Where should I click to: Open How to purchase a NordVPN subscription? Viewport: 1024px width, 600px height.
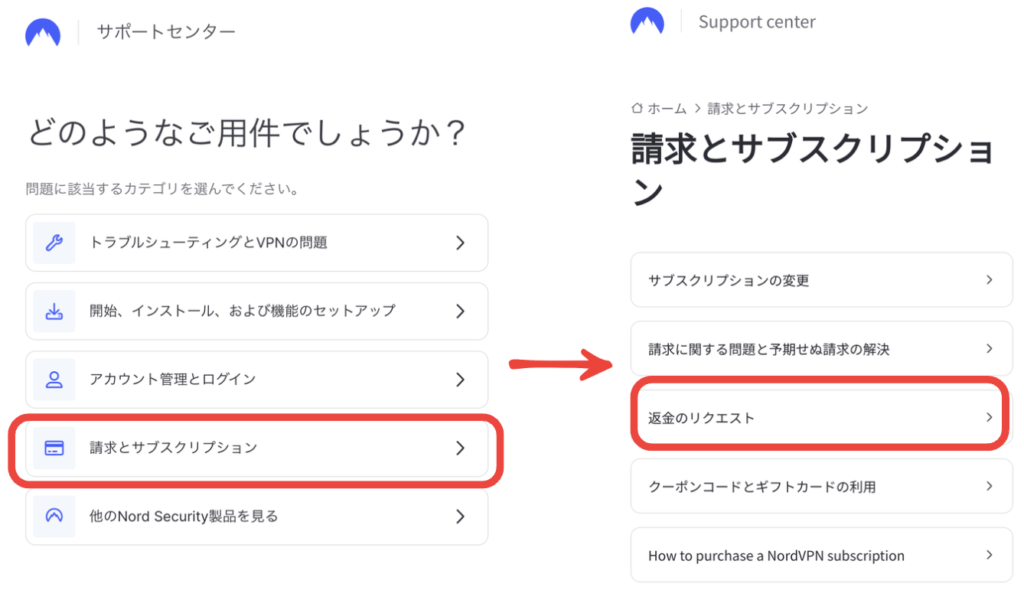[775, 555]
